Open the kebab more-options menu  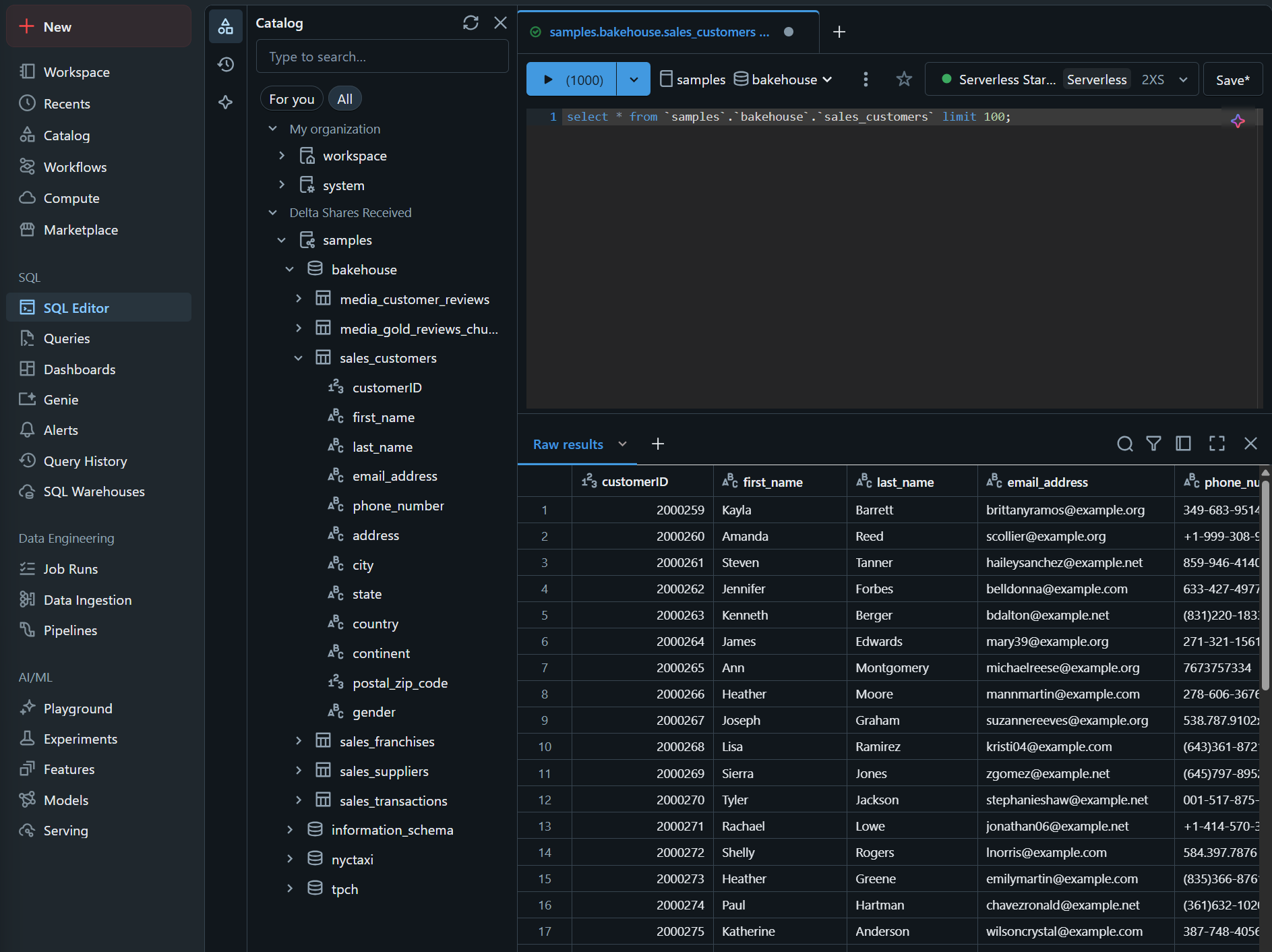click(866, 80)
